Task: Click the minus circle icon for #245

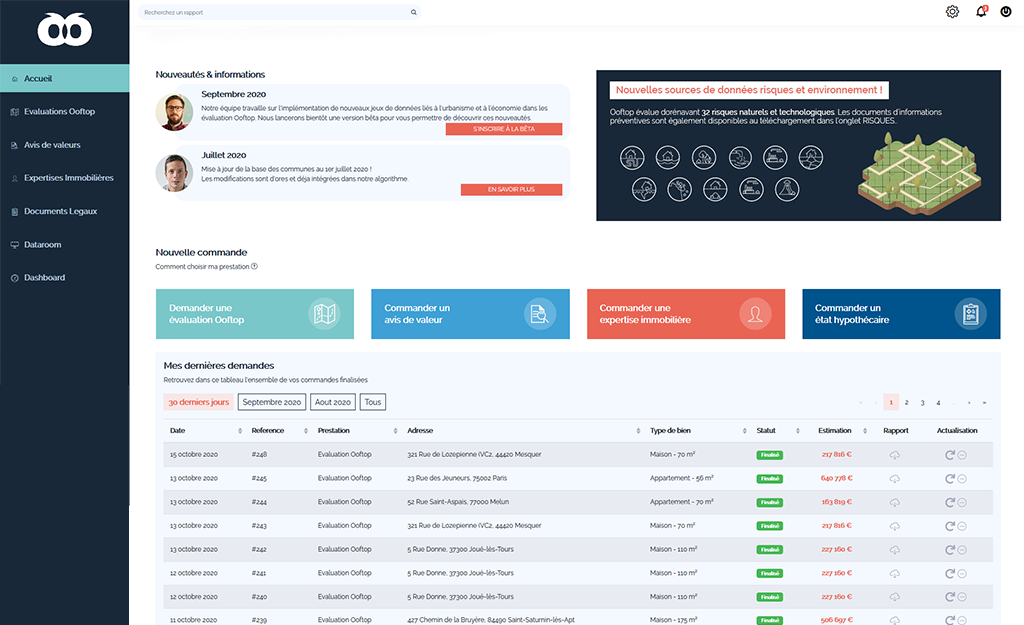Action: click(962, 479)
